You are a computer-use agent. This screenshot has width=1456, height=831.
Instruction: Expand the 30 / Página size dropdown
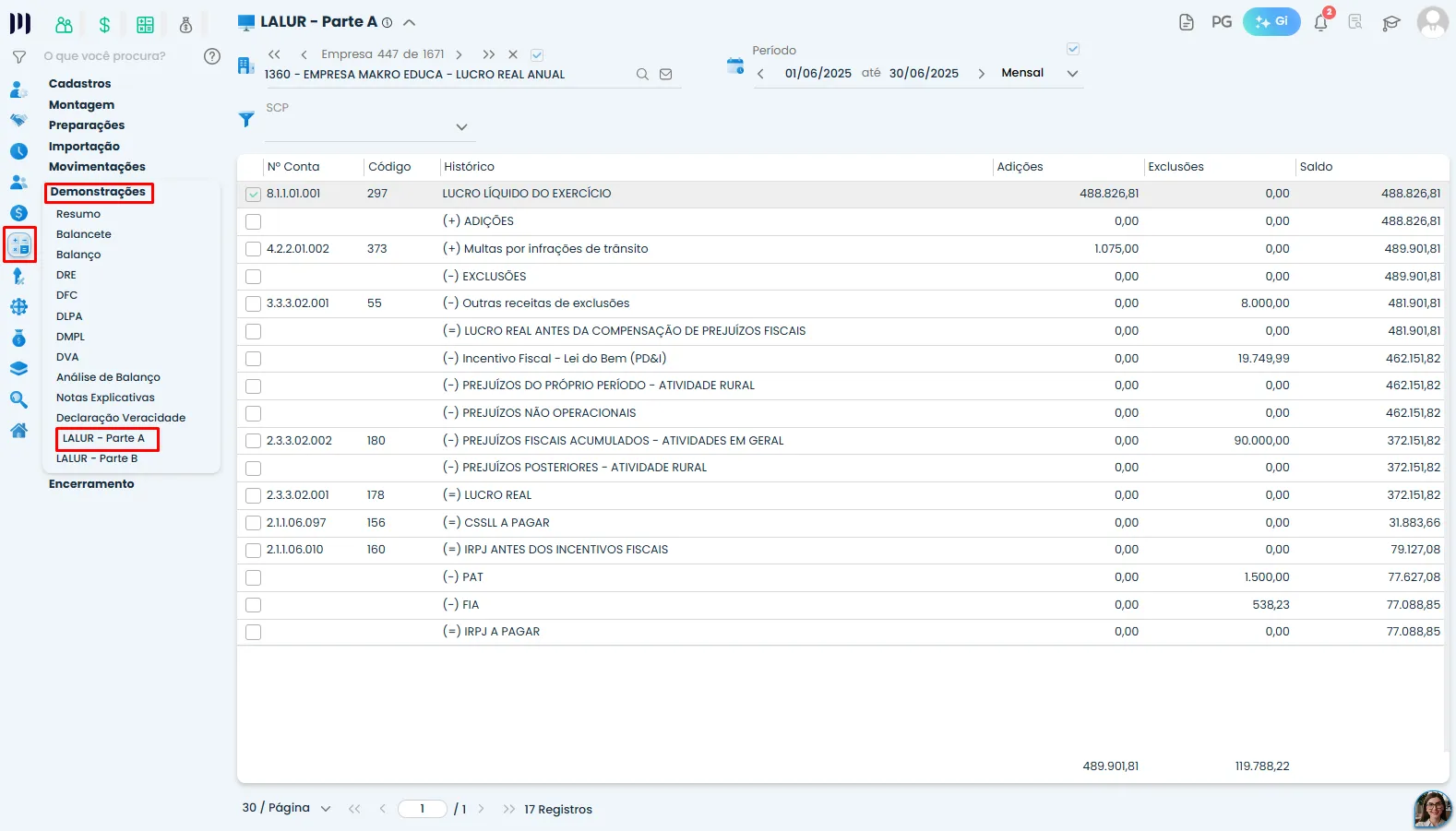(x=326, y=808)
